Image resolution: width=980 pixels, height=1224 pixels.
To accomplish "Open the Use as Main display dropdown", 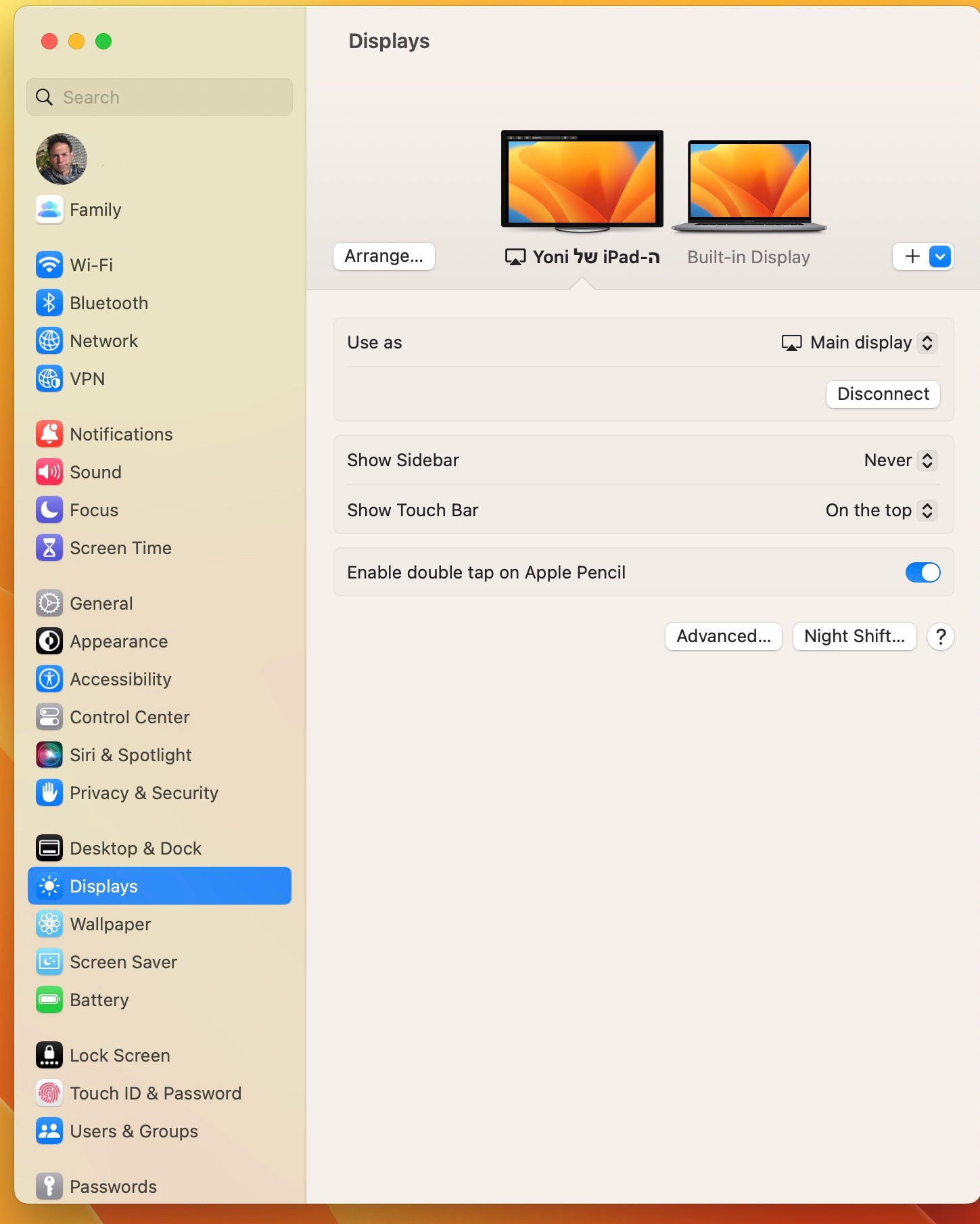I will (x=859, y=343).
